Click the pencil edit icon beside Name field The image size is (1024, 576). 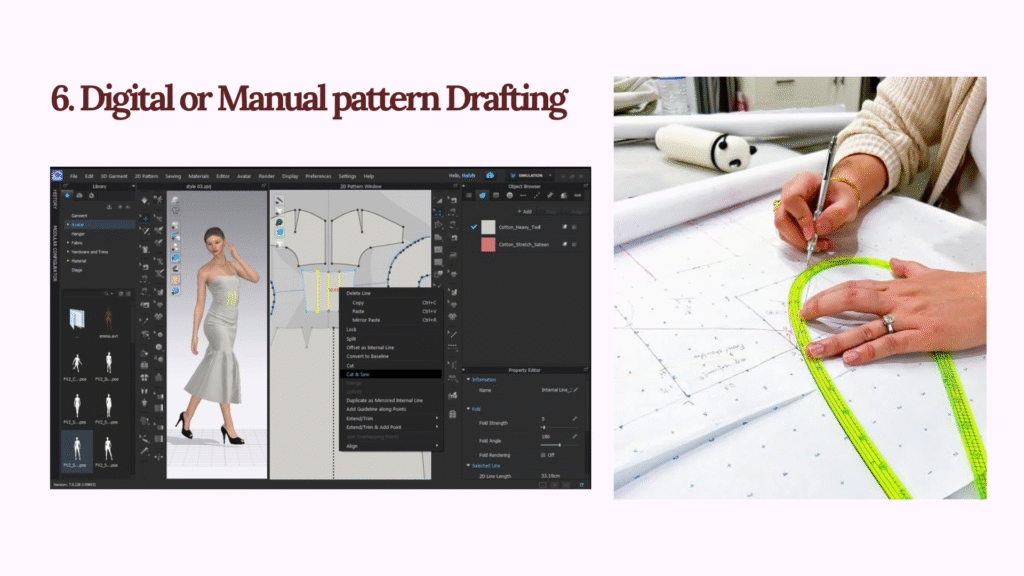pos(574,389)
